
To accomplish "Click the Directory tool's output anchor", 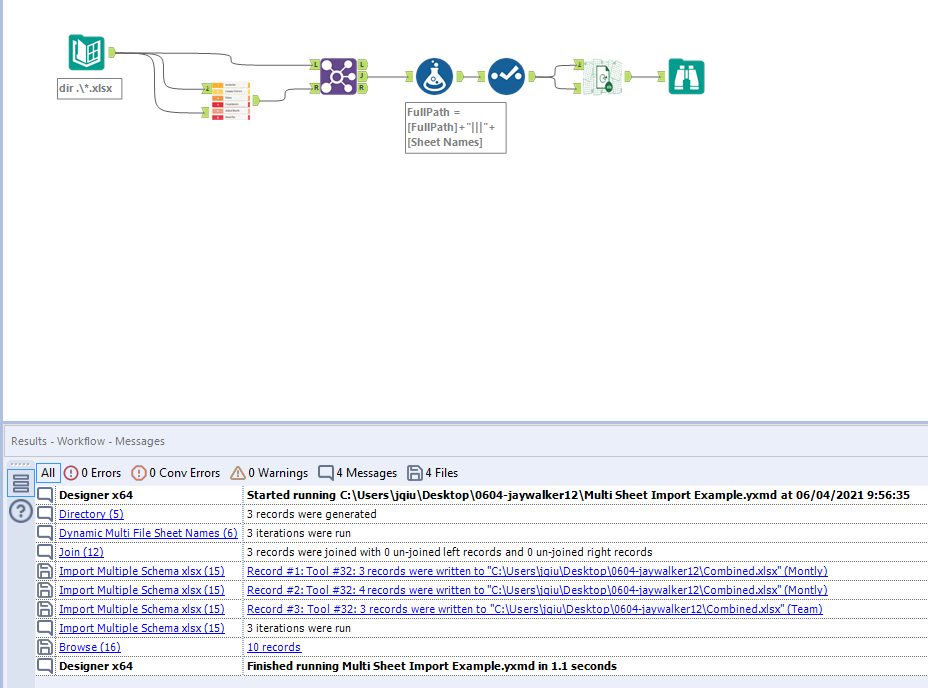I will (x=112, y=53).
